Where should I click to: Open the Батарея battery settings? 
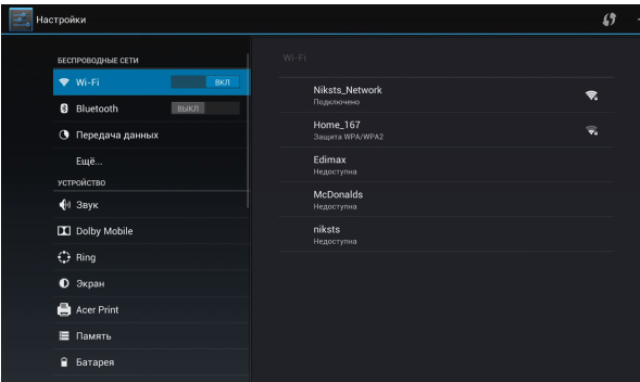coord(151,362)
